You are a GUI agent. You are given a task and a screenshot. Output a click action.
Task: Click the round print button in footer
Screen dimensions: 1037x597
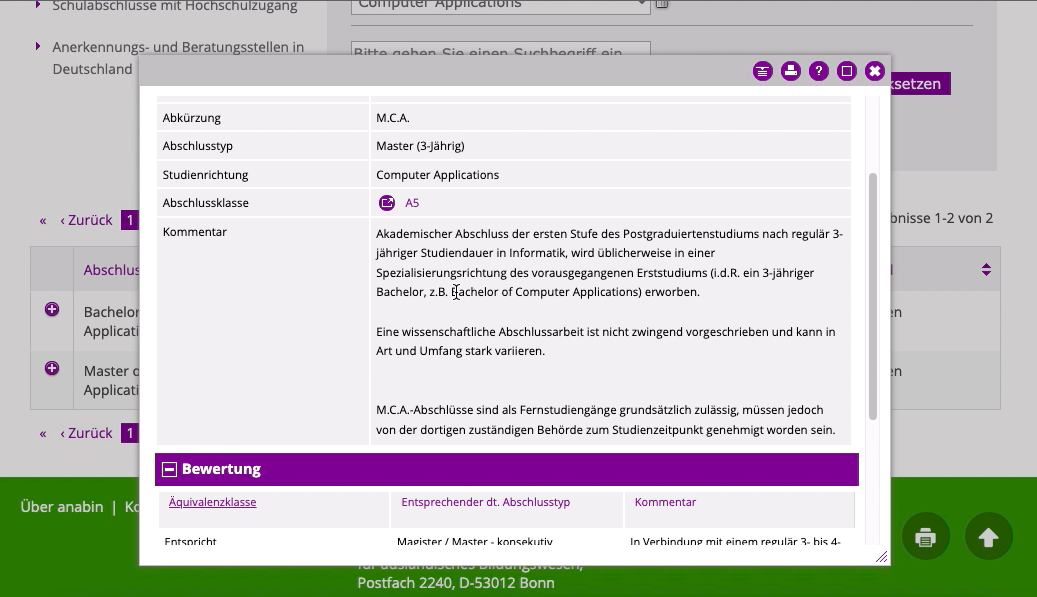926,538
